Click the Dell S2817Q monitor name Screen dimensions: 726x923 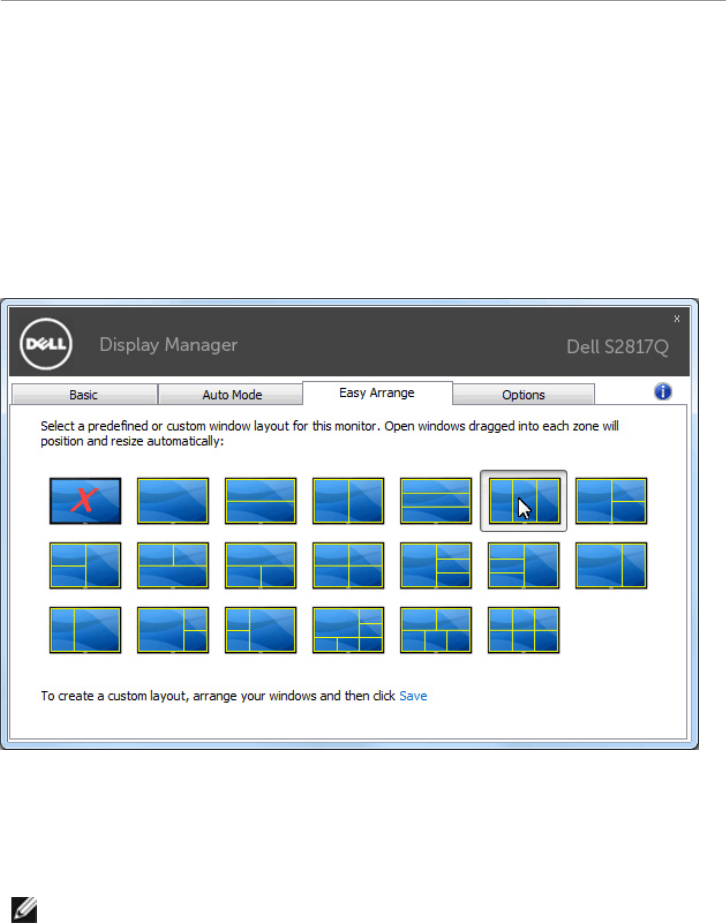pos(617,347)
